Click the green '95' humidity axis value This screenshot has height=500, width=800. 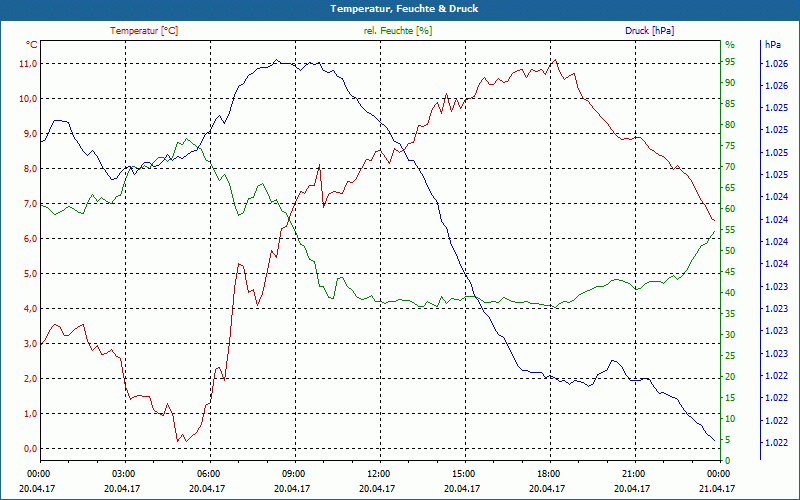[x=730, y=62]
